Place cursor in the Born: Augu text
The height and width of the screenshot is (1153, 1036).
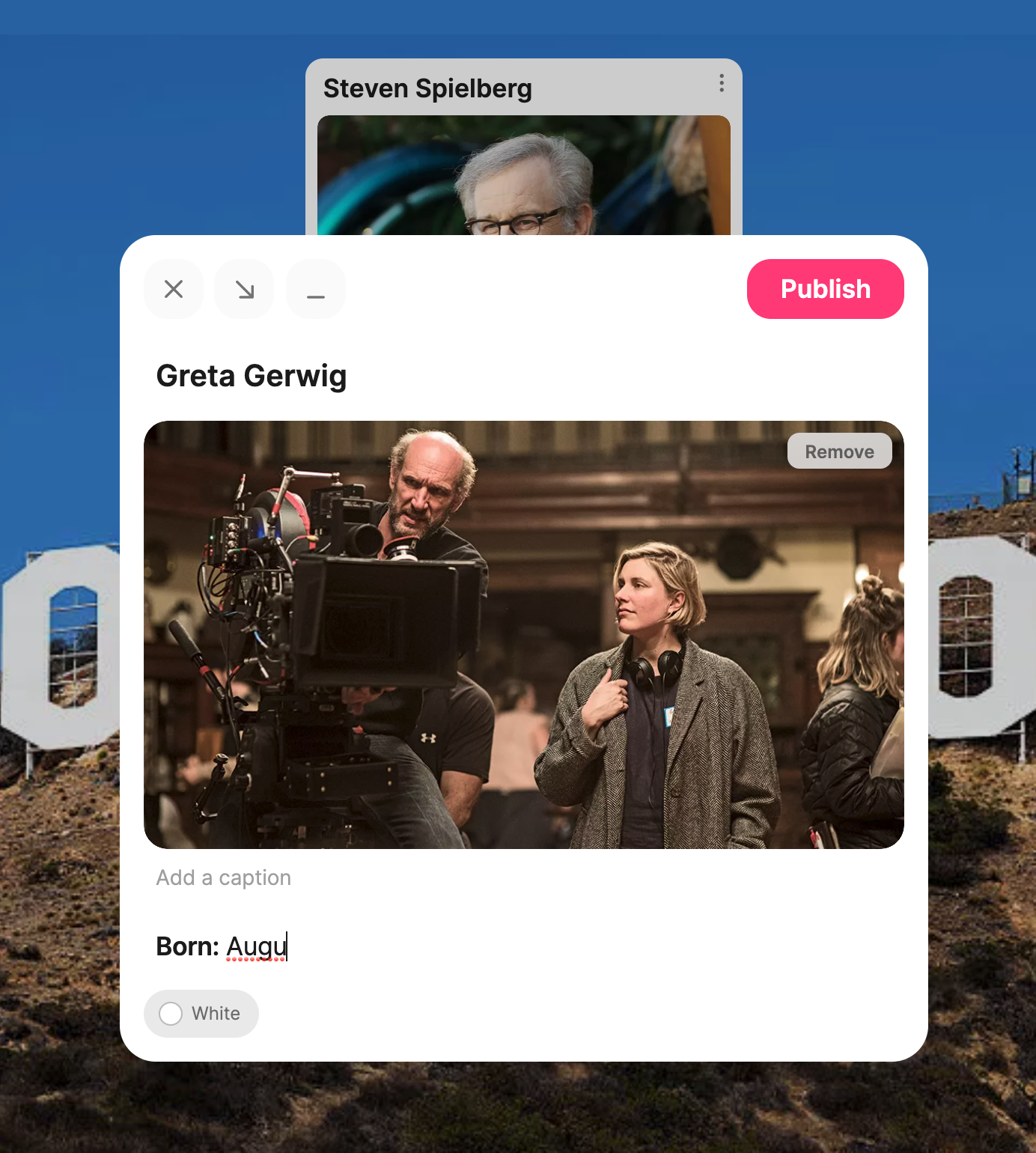click(x=222, y=946)
